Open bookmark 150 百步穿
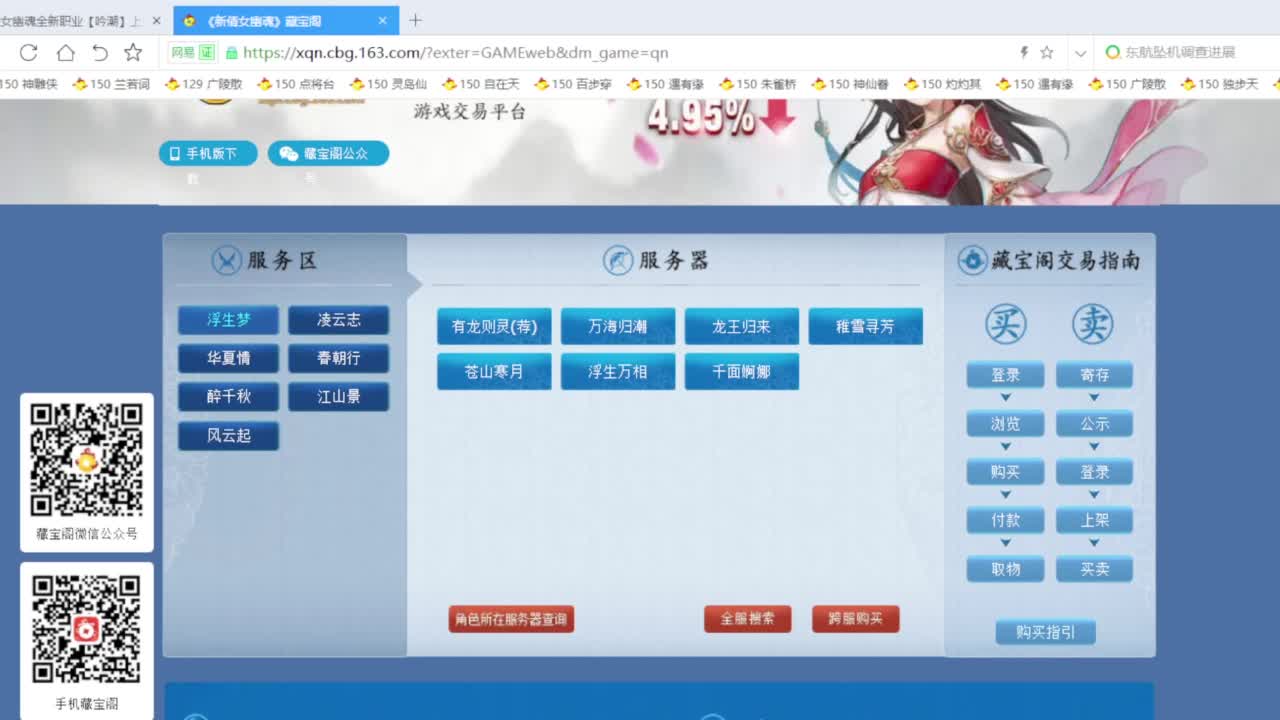This screenshot has height=720, width=1280. click(x=573, y=84)
